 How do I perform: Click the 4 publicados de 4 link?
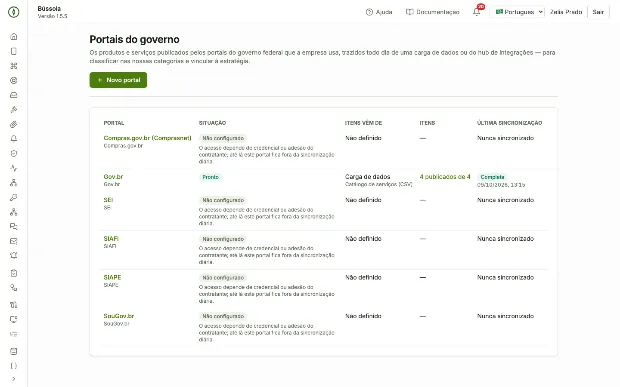pos(445,177)
